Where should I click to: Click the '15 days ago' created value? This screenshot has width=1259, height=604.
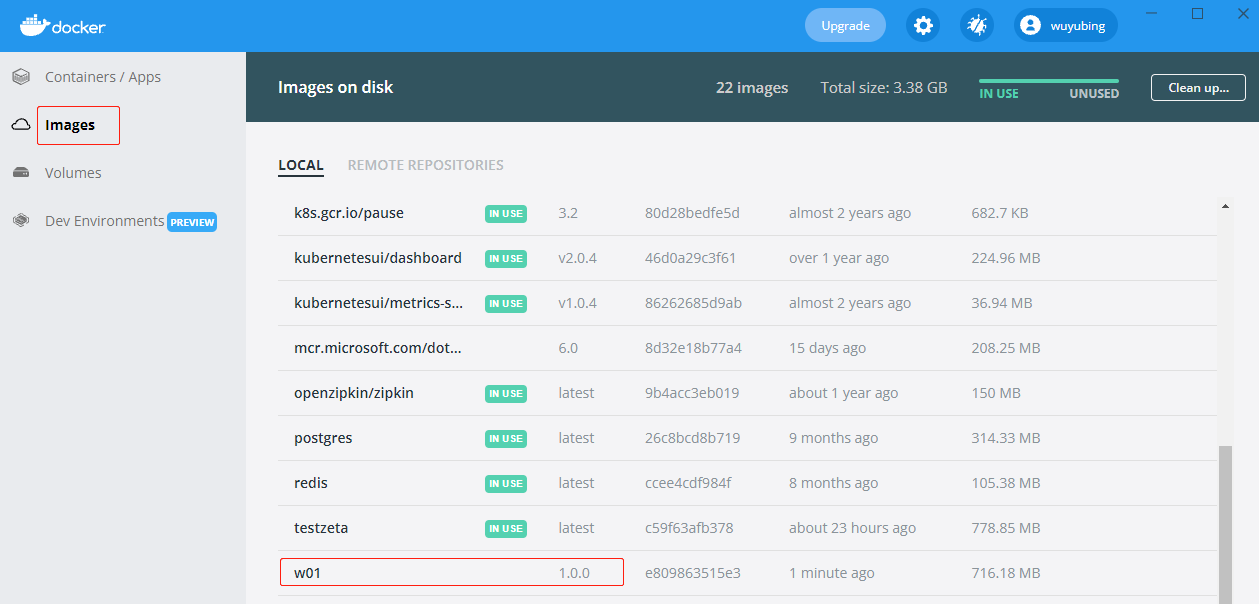pyautogui.click(x=828, y=348)
